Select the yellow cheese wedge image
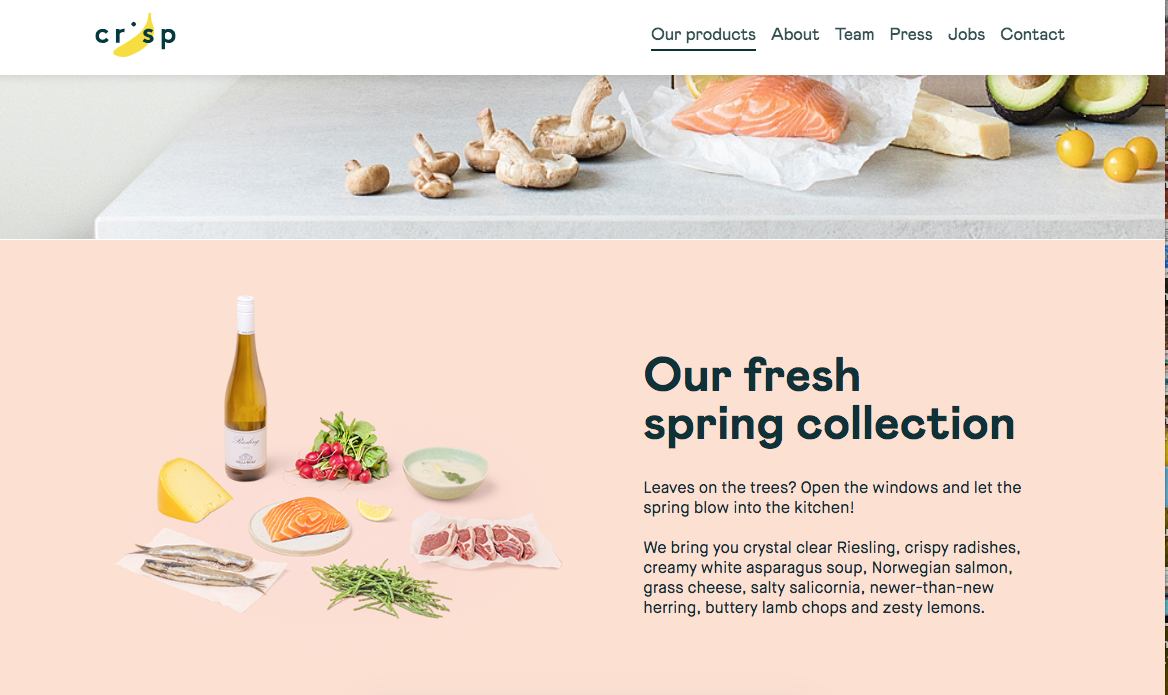 tap(193, 489)
